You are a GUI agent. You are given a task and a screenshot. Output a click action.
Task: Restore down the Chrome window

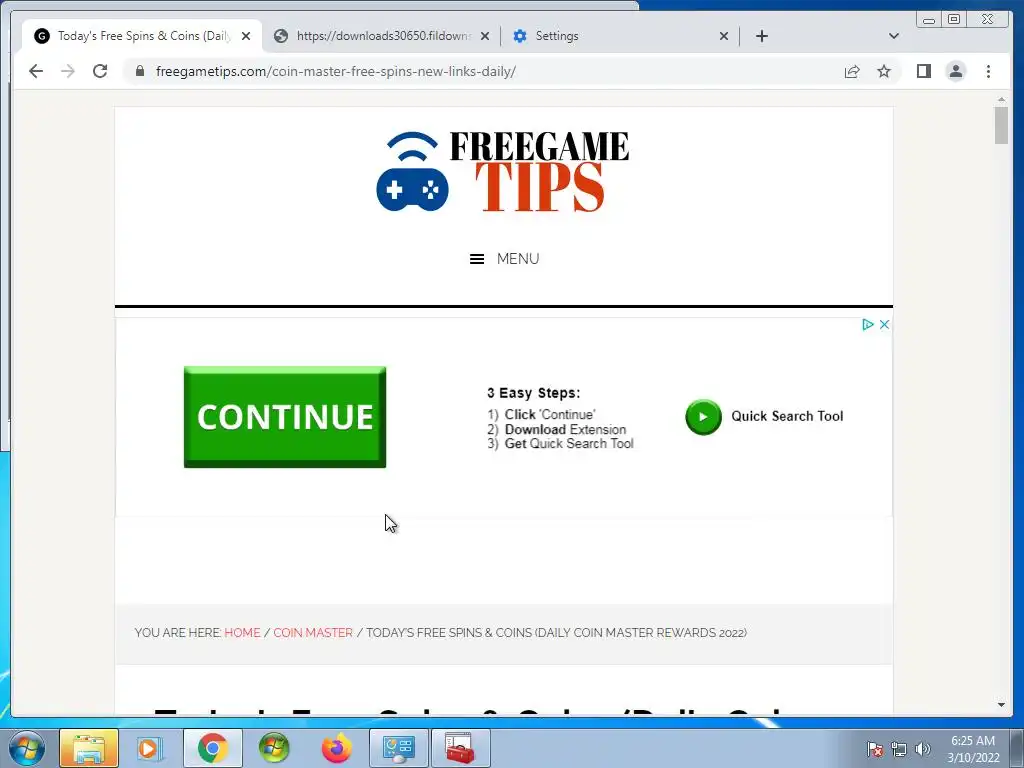pyautogui.click(x=953, y=20)
